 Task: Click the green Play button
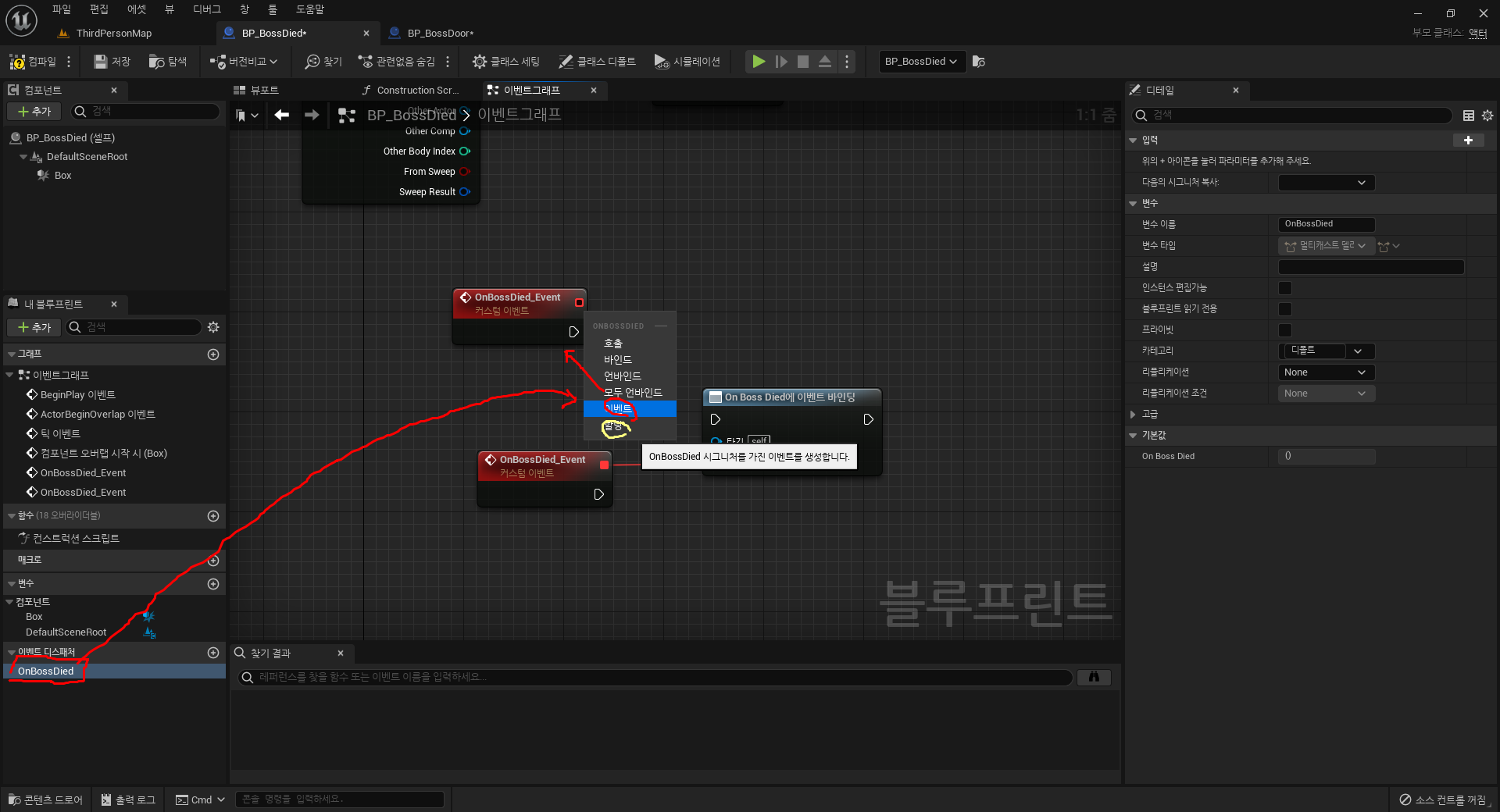759,62
